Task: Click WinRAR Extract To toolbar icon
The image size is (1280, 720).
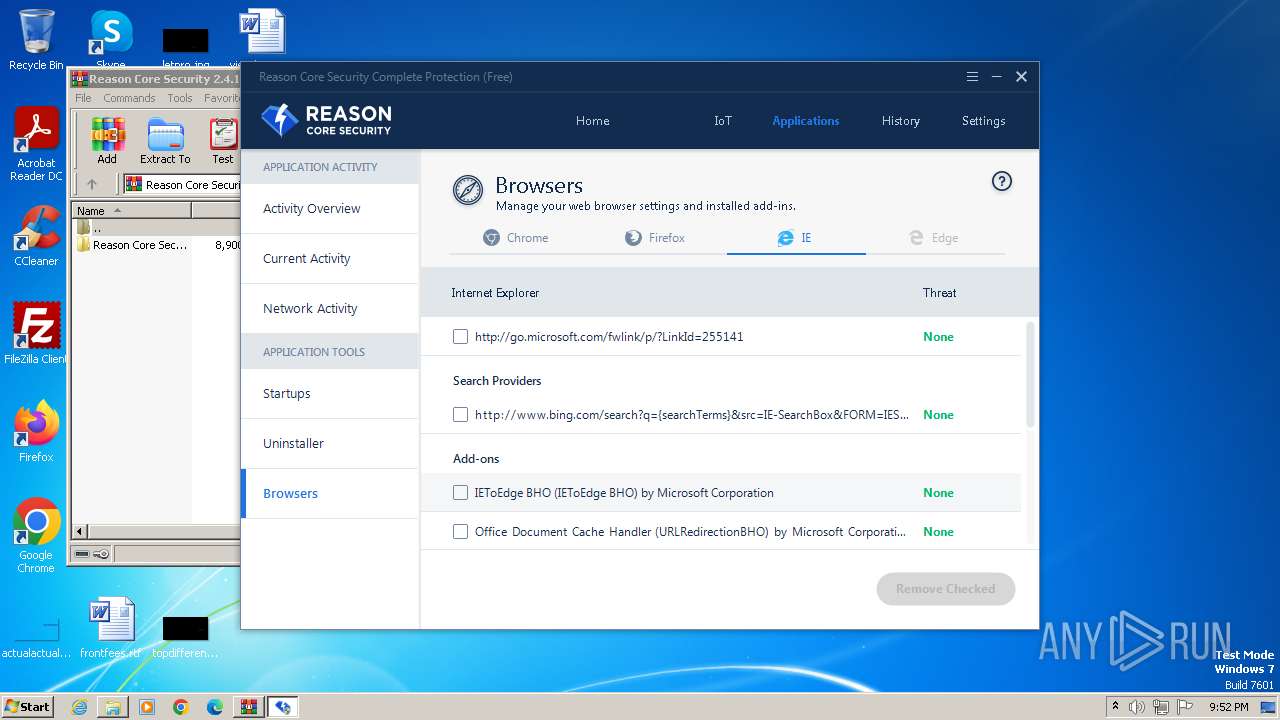Action: 165,141
